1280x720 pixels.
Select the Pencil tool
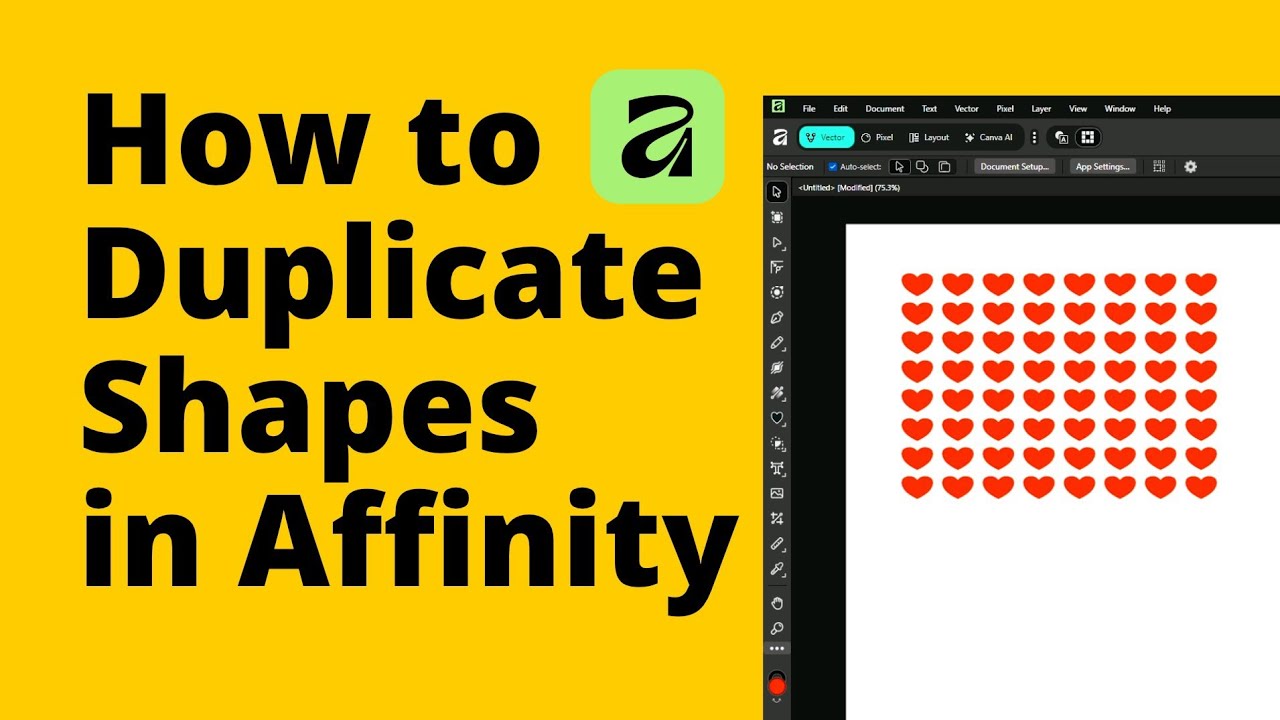click(777, 343)
